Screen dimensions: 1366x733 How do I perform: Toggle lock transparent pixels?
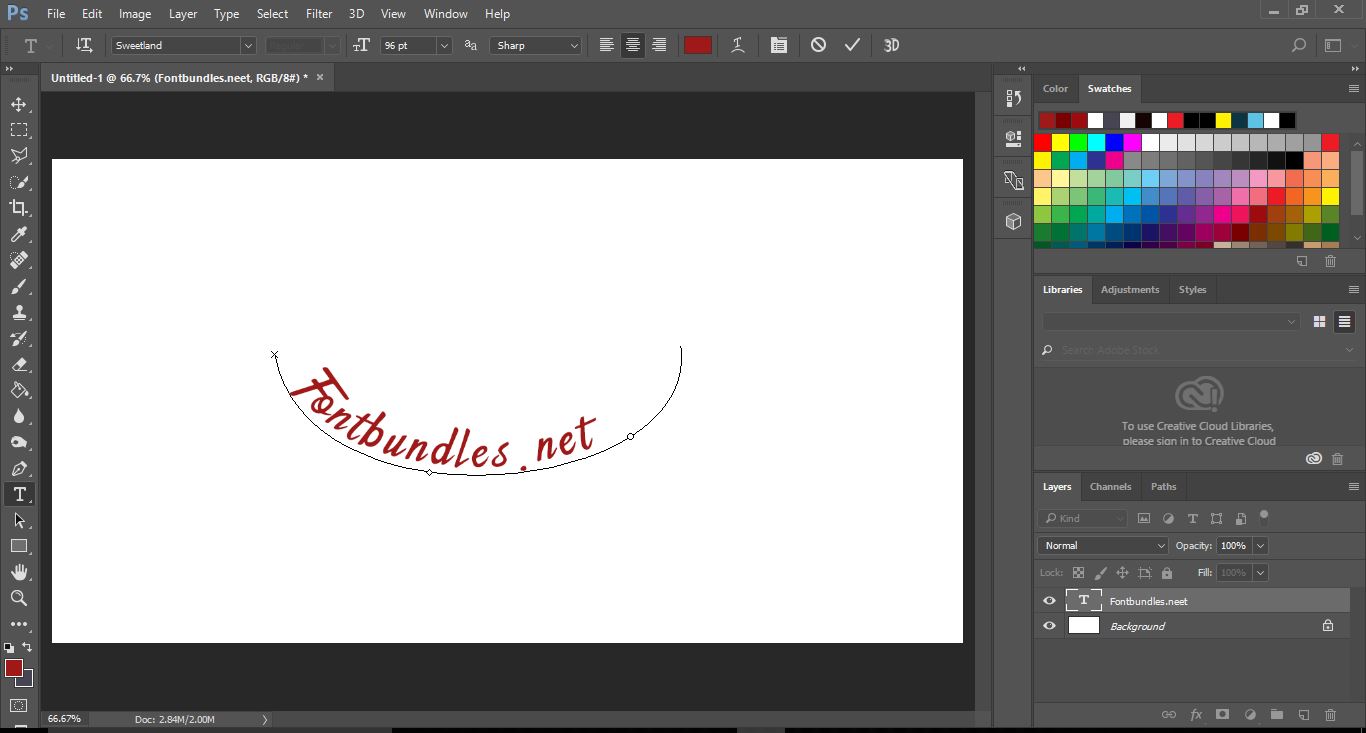[x=1078, y=573]
